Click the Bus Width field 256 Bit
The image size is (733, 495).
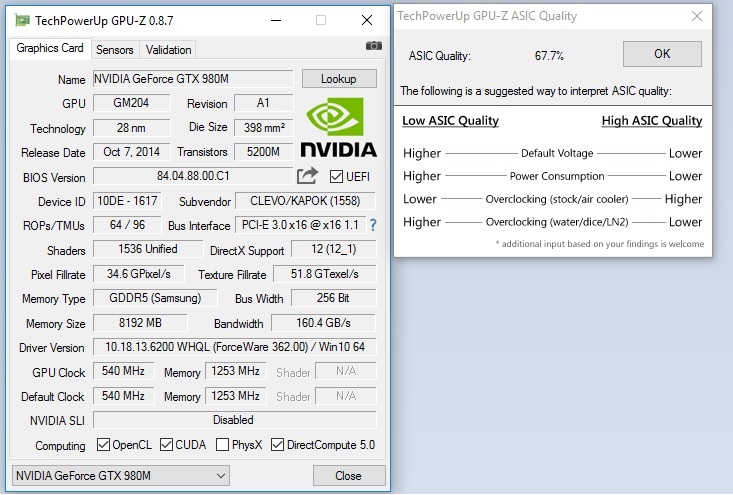(333, 298)
